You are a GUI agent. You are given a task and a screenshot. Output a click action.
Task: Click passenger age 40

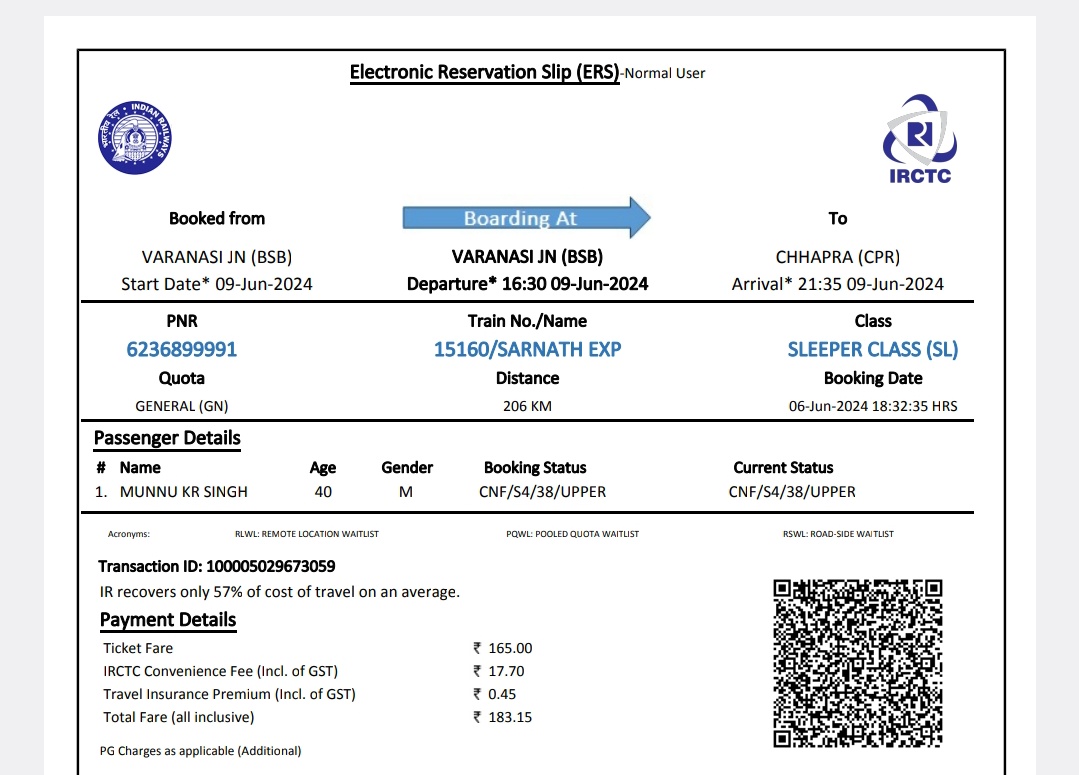tap(323, 492)
